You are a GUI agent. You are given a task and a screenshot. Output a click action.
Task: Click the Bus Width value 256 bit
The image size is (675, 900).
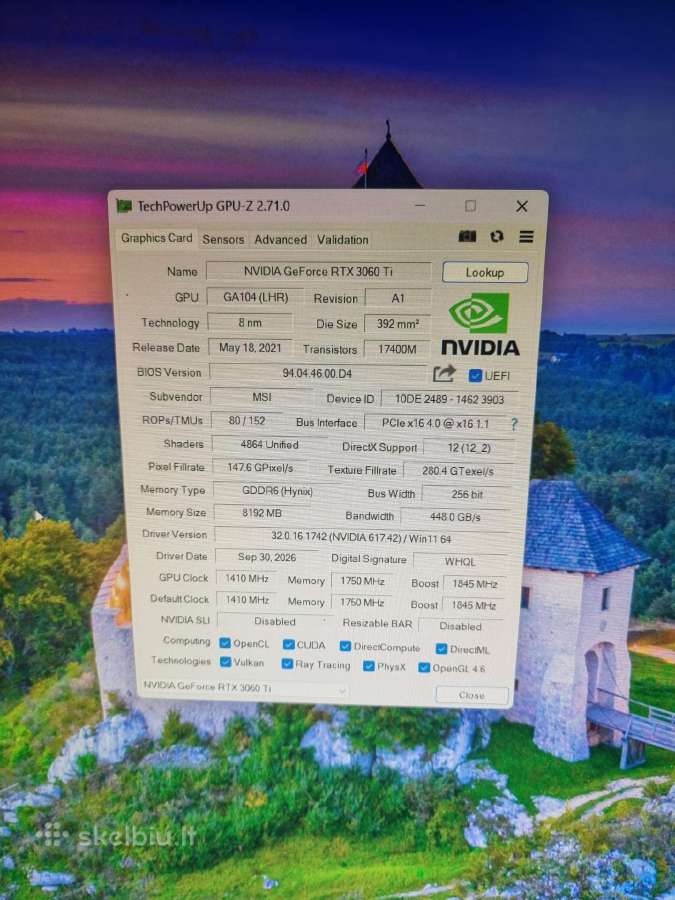467,494
